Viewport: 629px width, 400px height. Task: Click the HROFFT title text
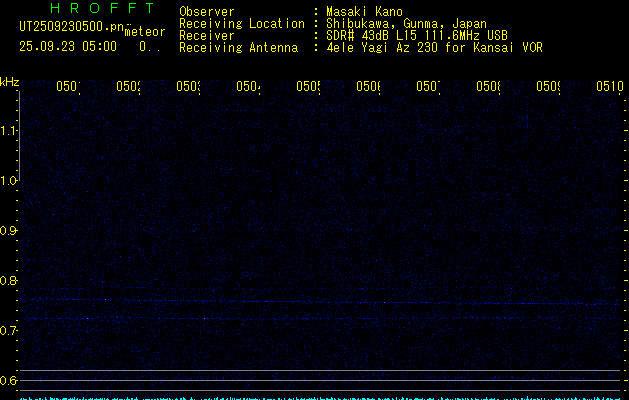pos(101,9)
